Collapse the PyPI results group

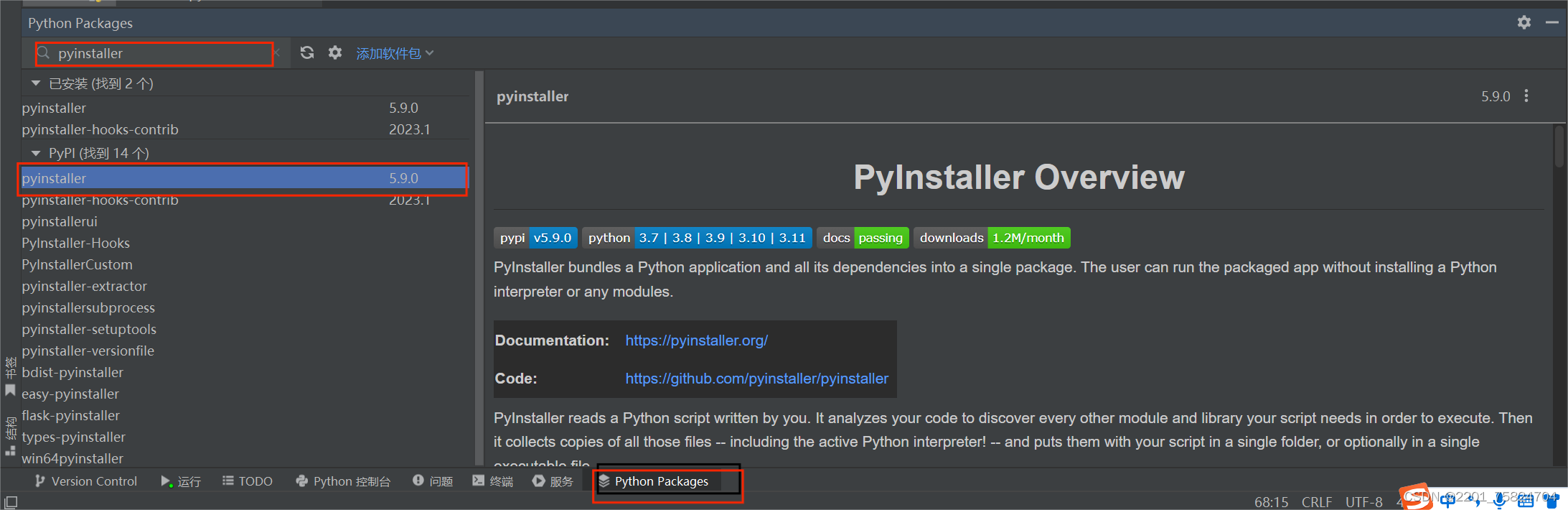click(x=36, y=153)
